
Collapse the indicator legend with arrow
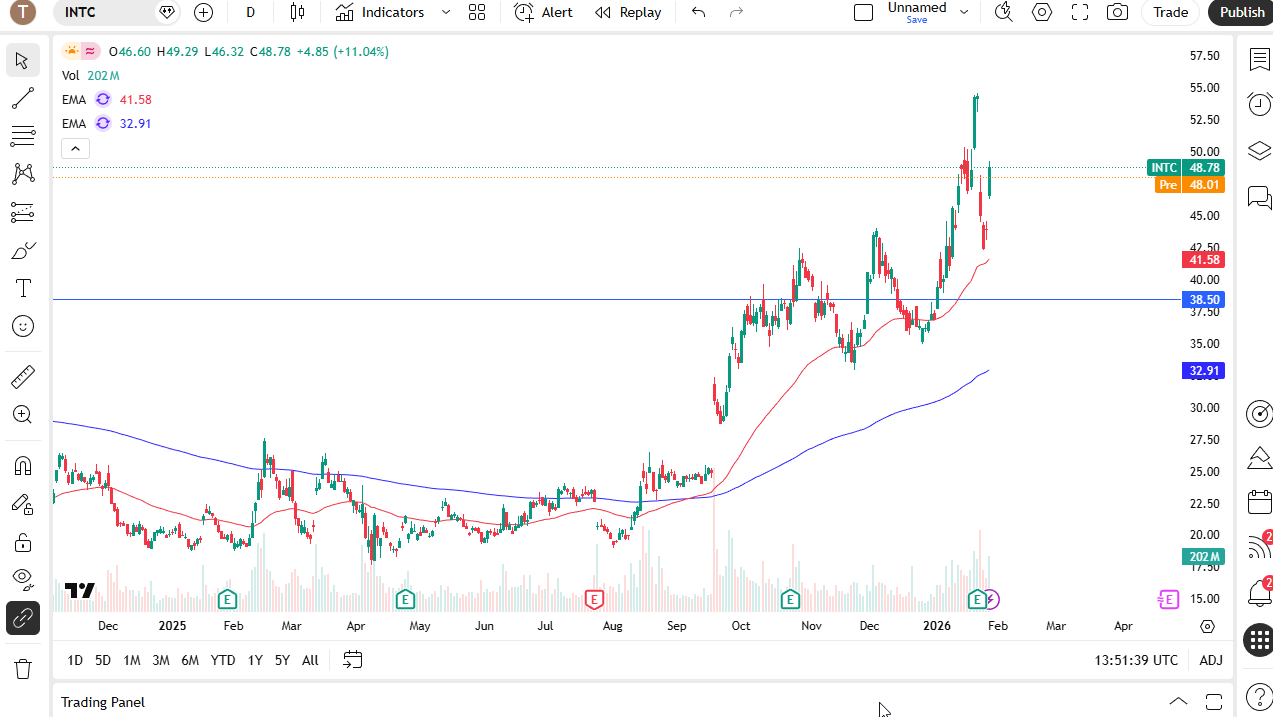[75, 149]
